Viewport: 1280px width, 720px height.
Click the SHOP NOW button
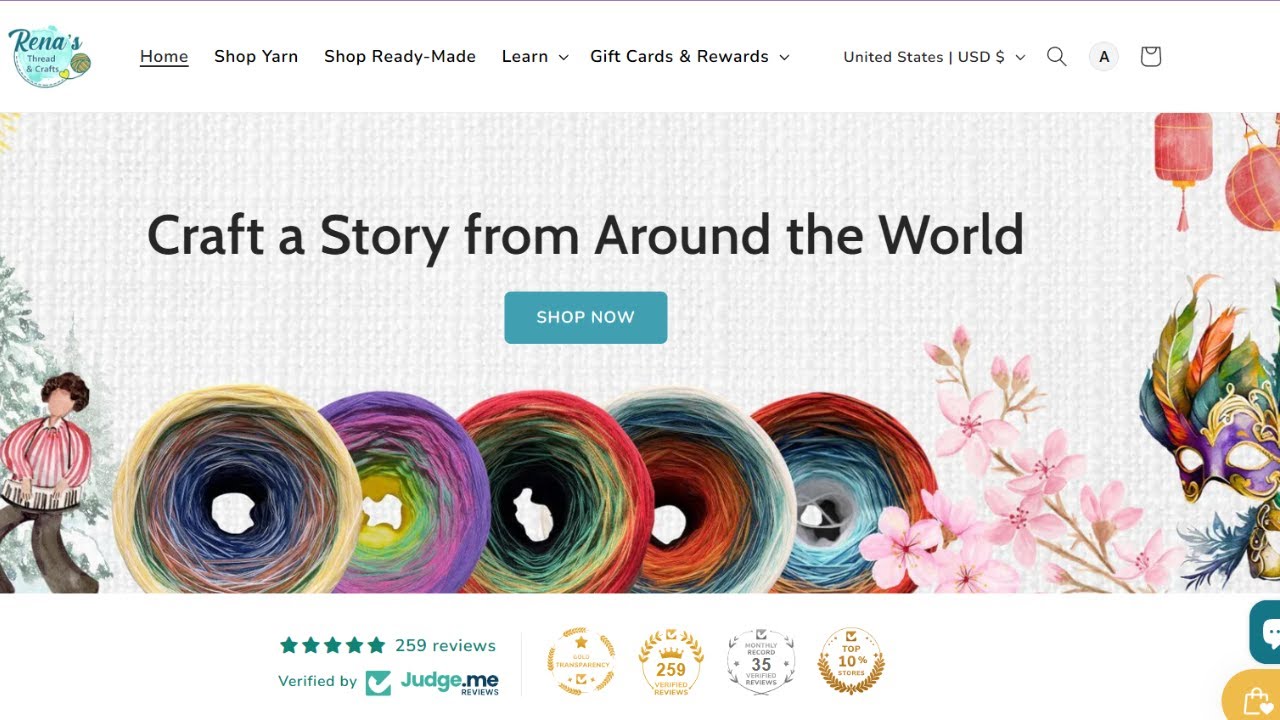585,317
